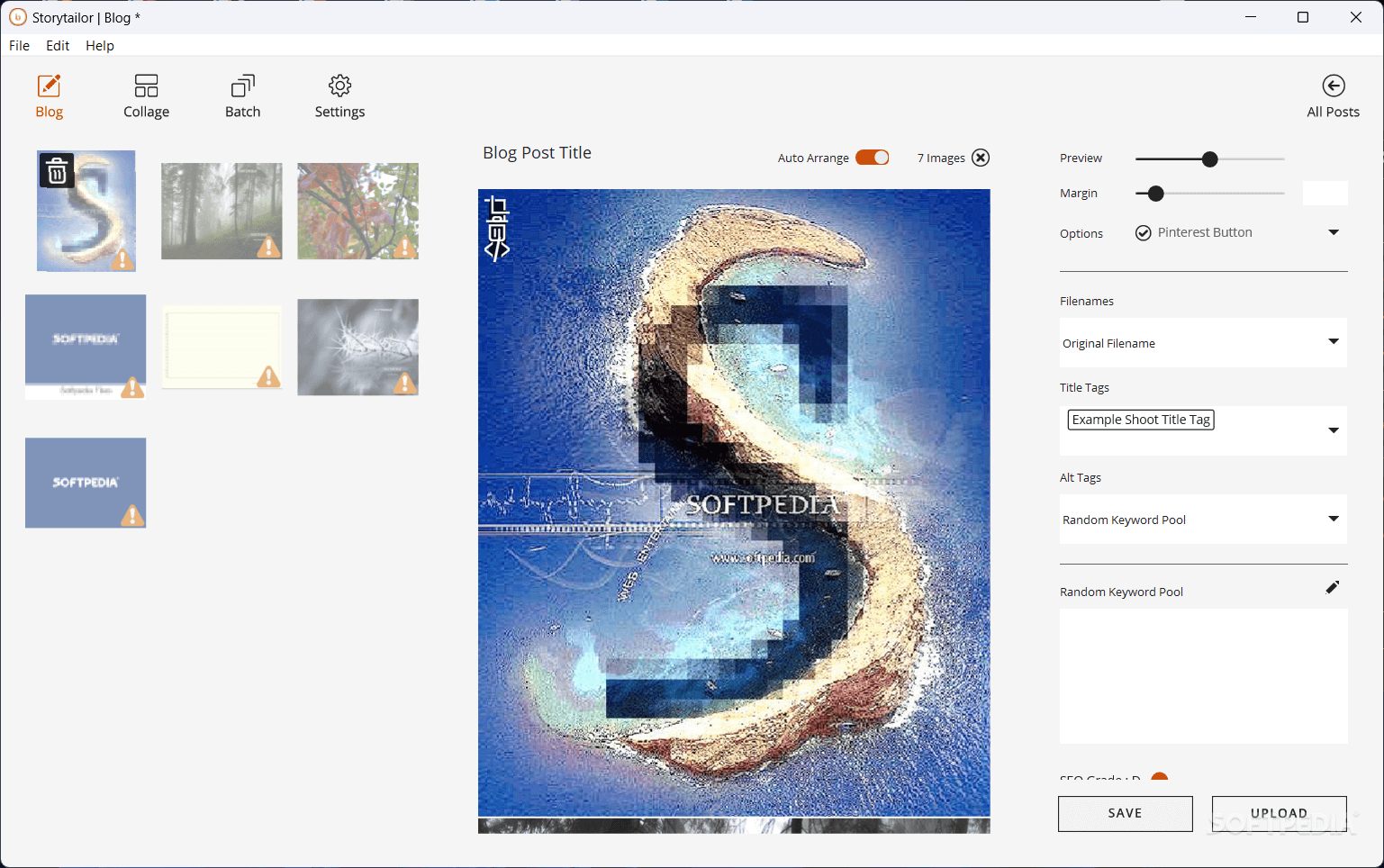Viewport: 1384px width, 868px height.
Task: Delete the first thumbnail with trash icon
Action: coord(57,170)
